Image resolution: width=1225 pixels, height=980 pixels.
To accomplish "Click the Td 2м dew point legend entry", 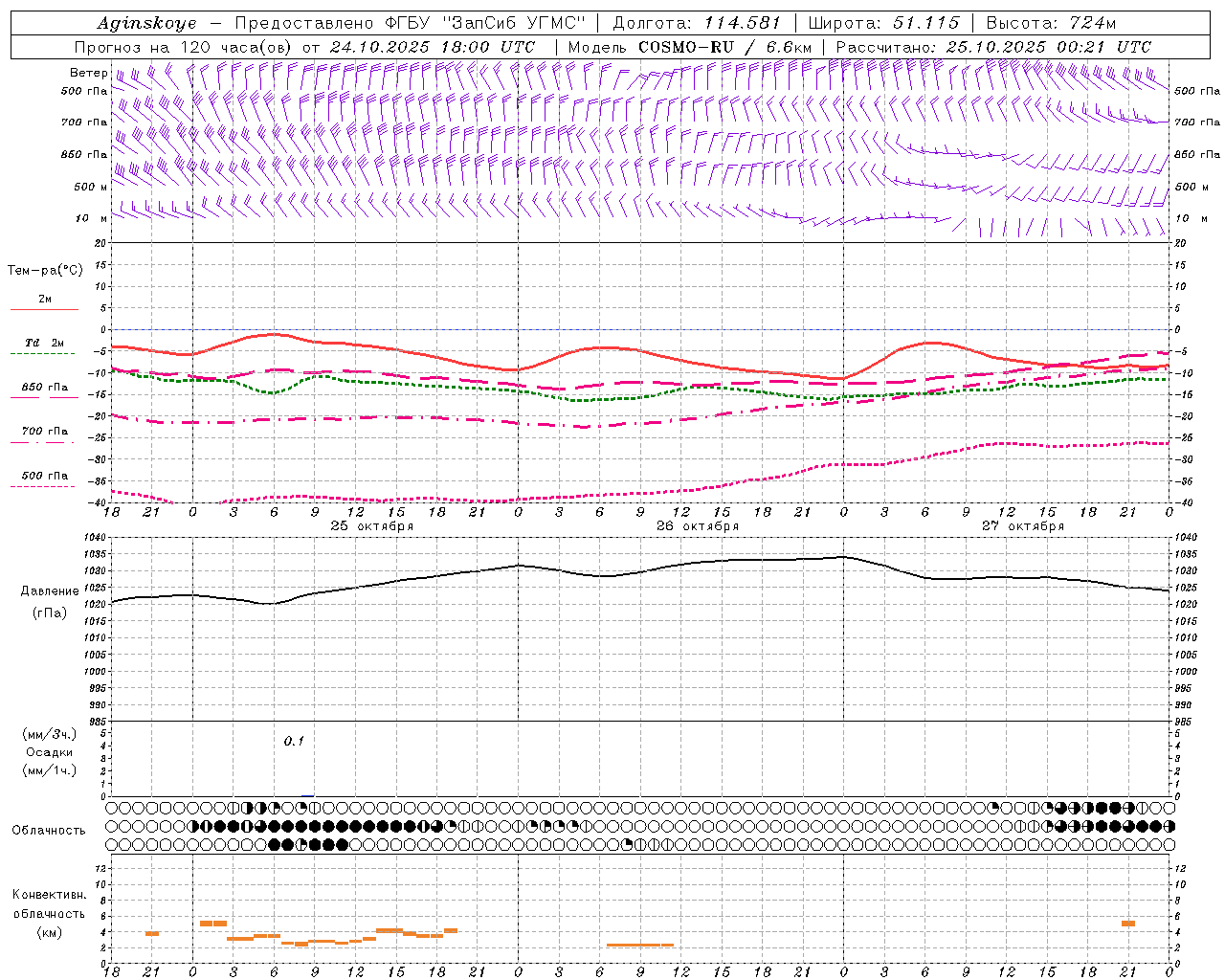I will (x=44, y=346).
